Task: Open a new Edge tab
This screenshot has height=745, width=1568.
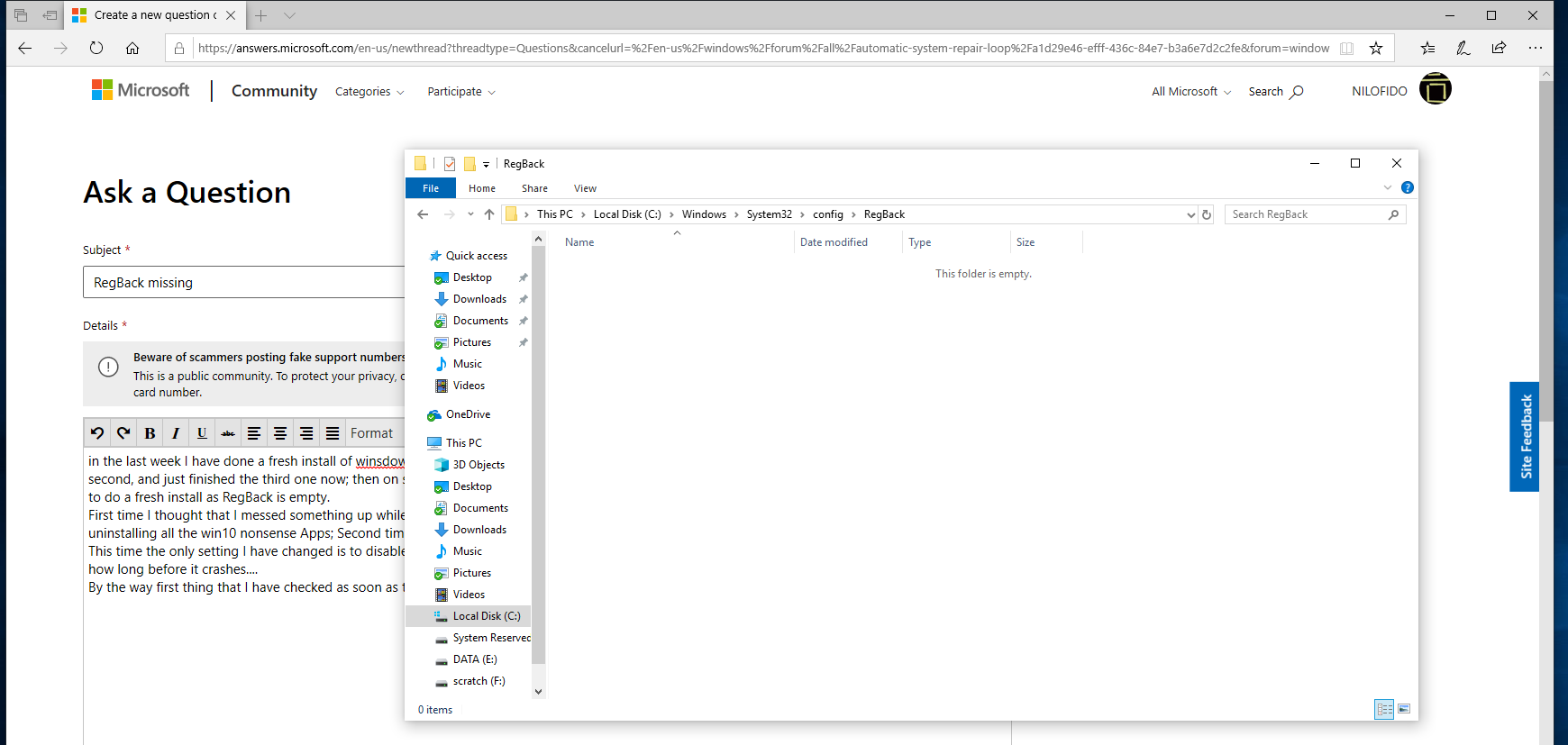Action: pyautogui.click(x=260, y=15)
